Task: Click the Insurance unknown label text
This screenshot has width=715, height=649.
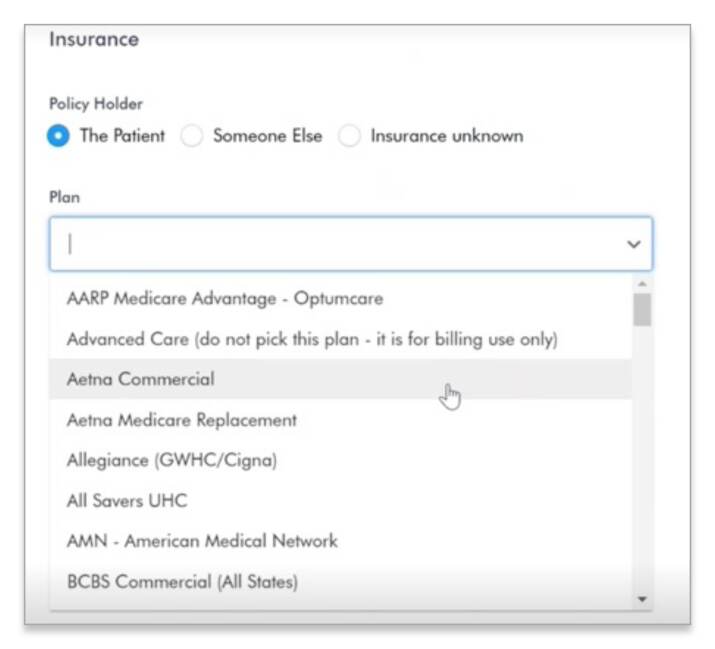Action: point(447,136)
